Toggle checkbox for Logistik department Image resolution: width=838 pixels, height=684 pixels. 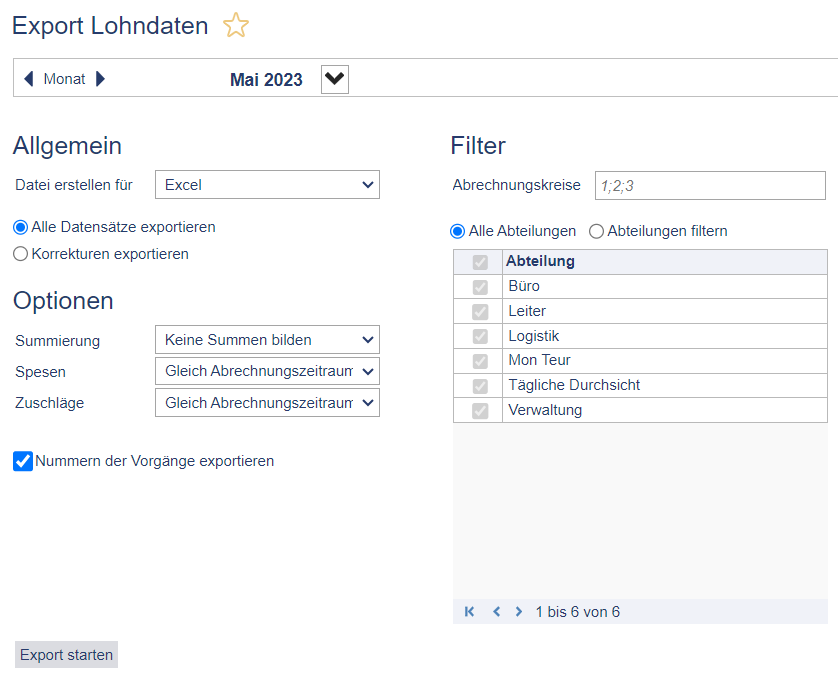click(480, 336)
